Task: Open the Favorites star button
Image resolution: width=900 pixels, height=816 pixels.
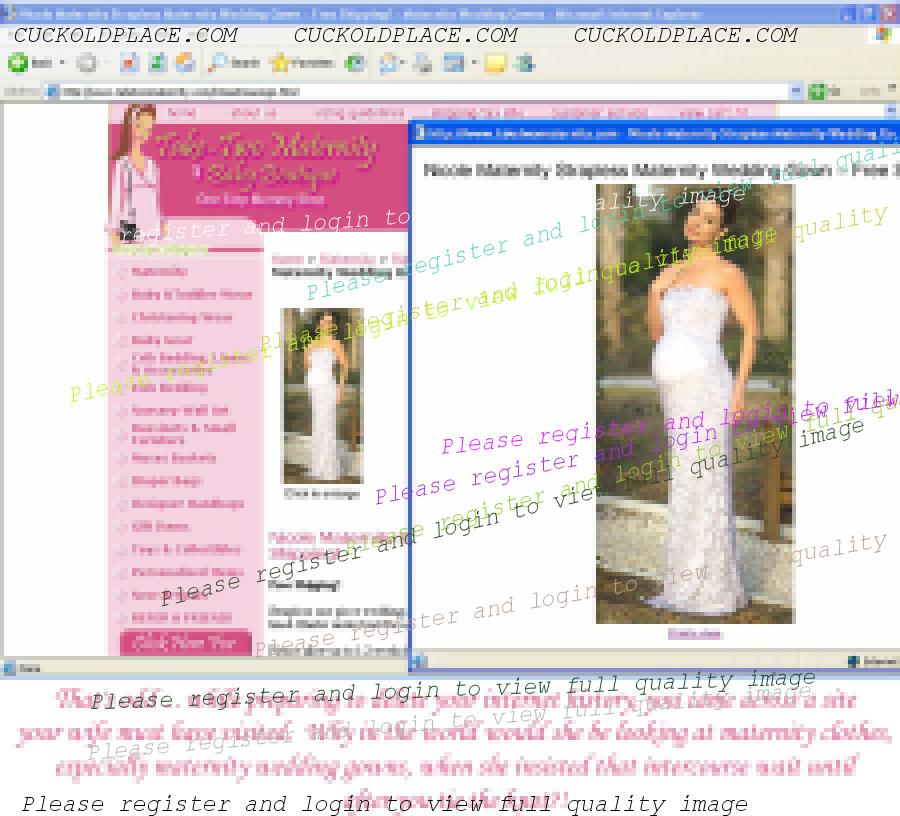Action: point(300,63)
